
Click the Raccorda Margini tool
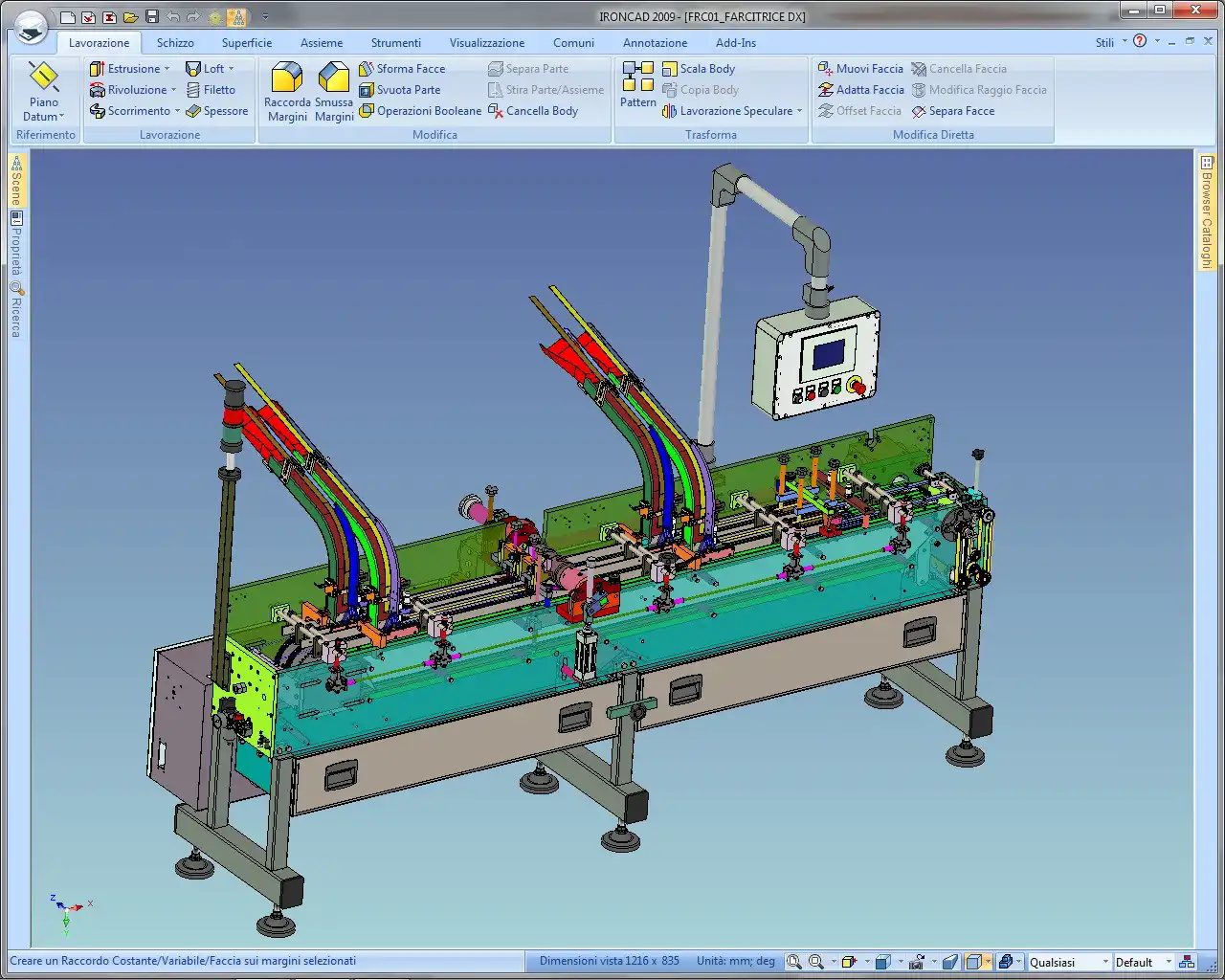(287, 92)
